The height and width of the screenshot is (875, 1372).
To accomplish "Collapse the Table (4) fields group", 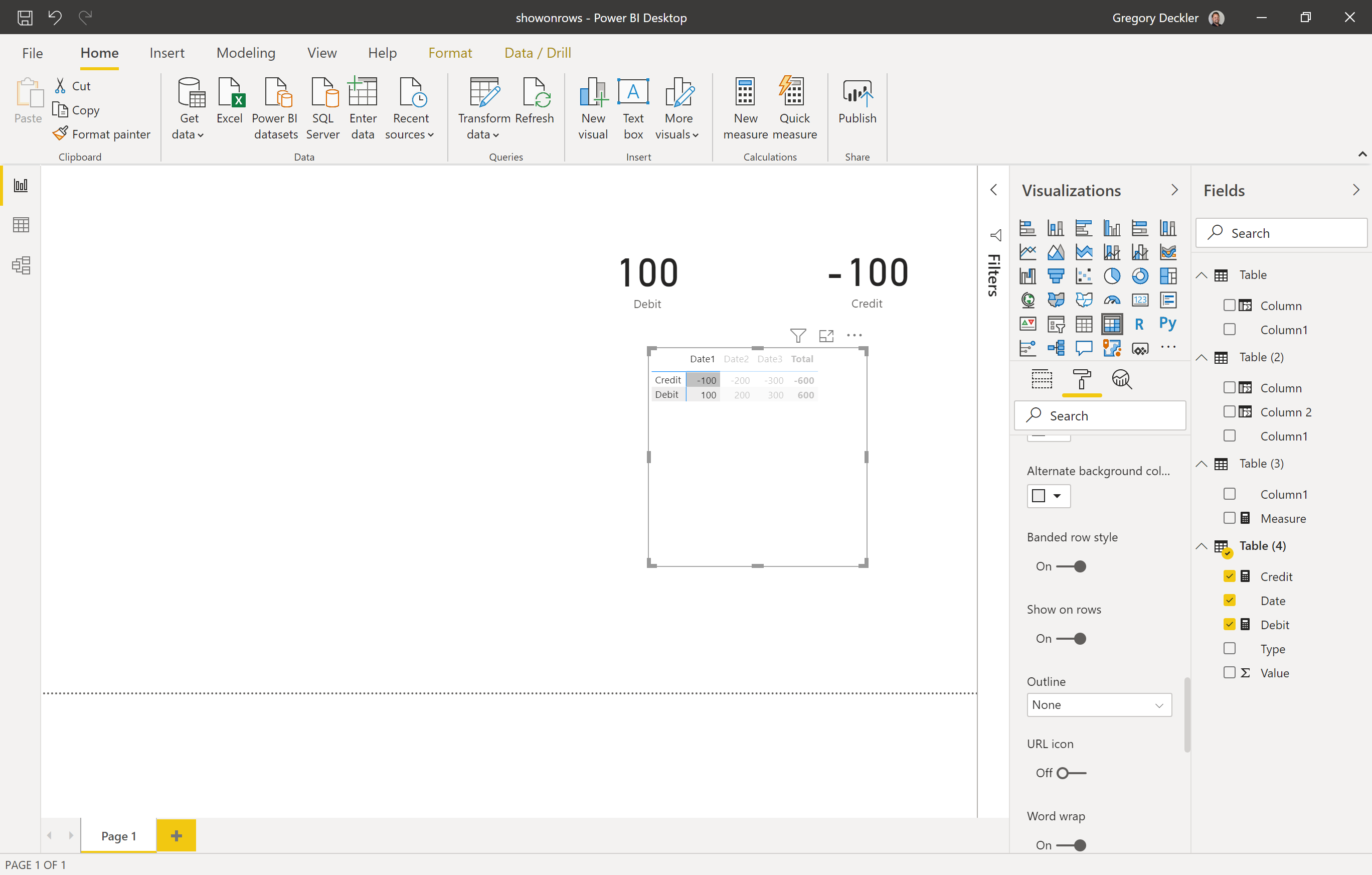I will coord(1201,546).
